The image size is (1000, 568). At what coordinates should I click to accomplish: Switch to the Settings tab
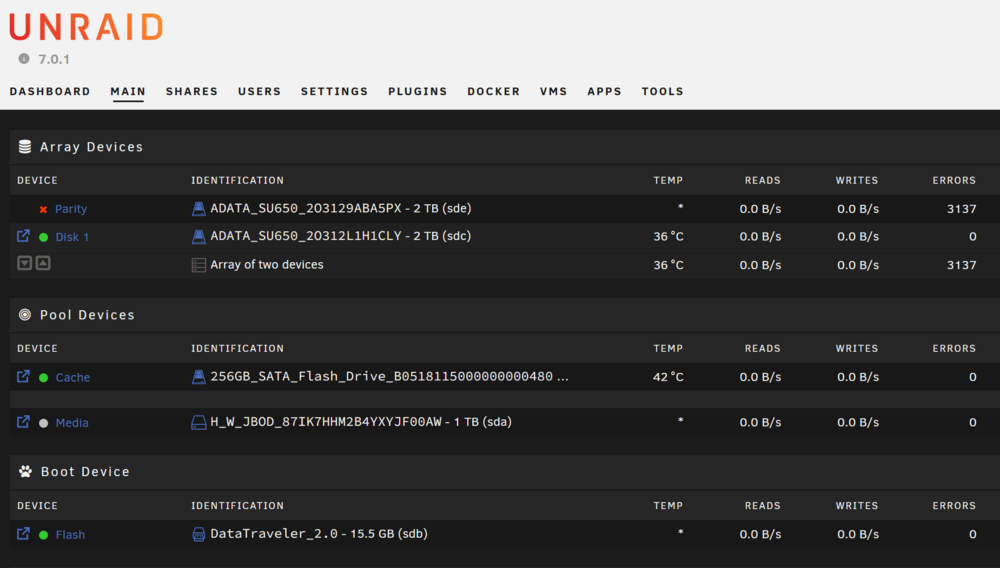click(x=334, y=91)
